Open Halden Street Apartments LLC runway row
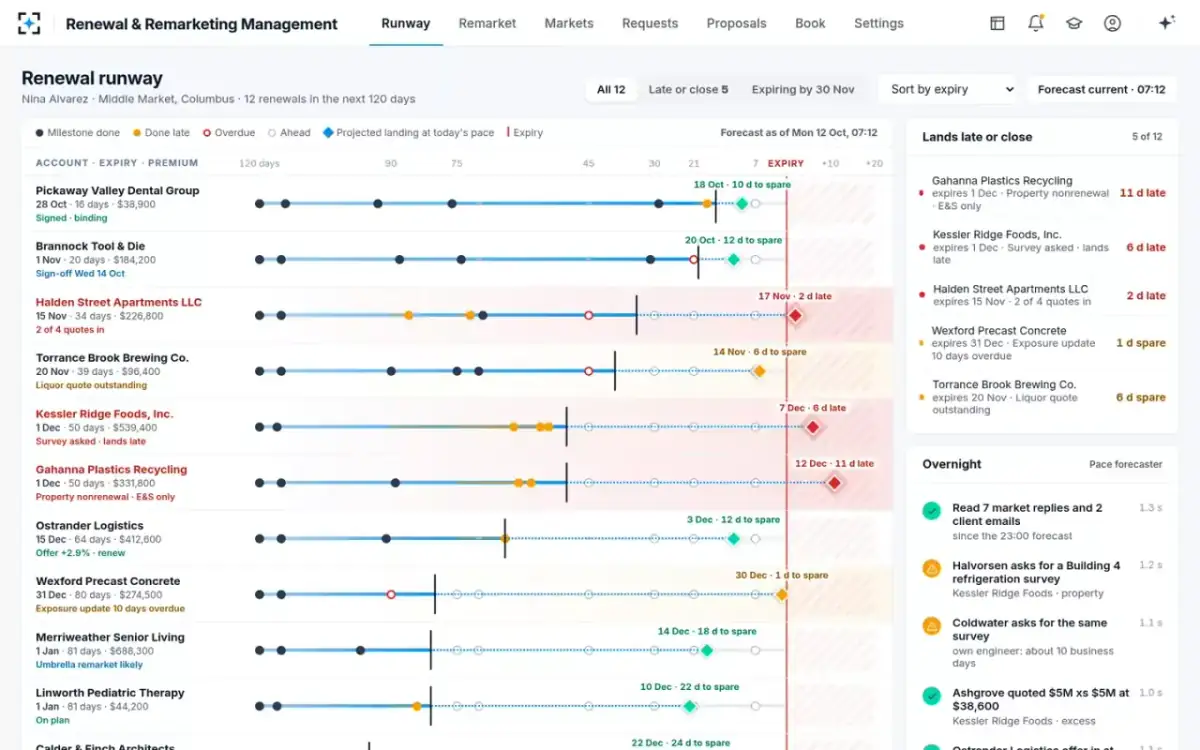The image size is (1200, 750). click(x=458, y=315)
